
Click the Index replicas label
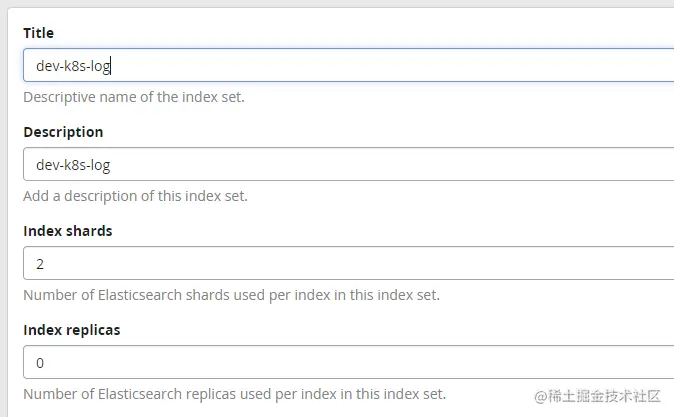(x=72, y=329)
